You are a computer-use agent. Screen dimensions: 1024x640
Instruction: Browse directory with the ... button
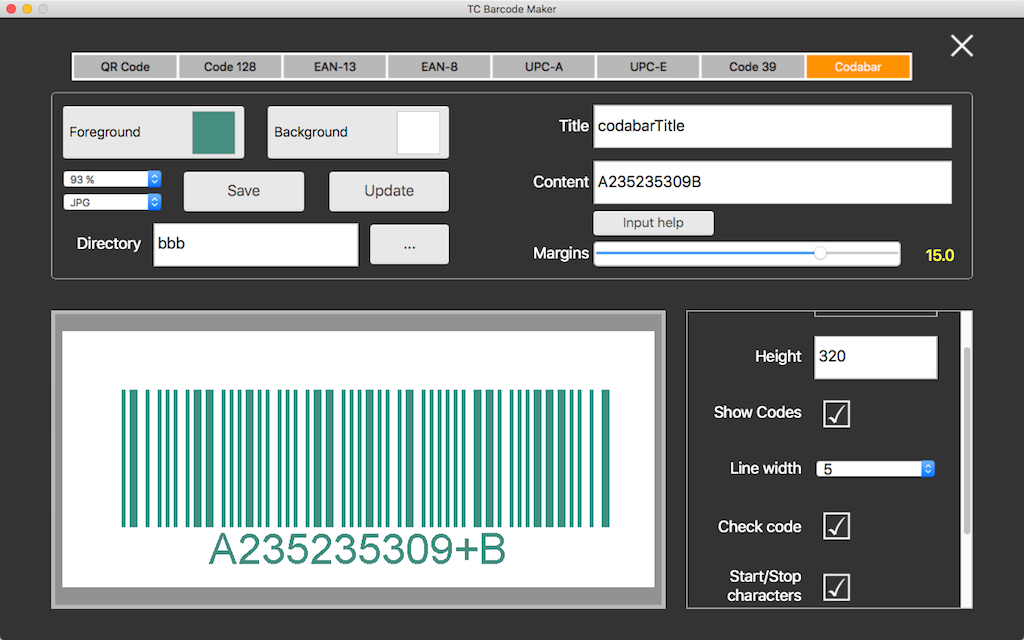coord(409,245)
